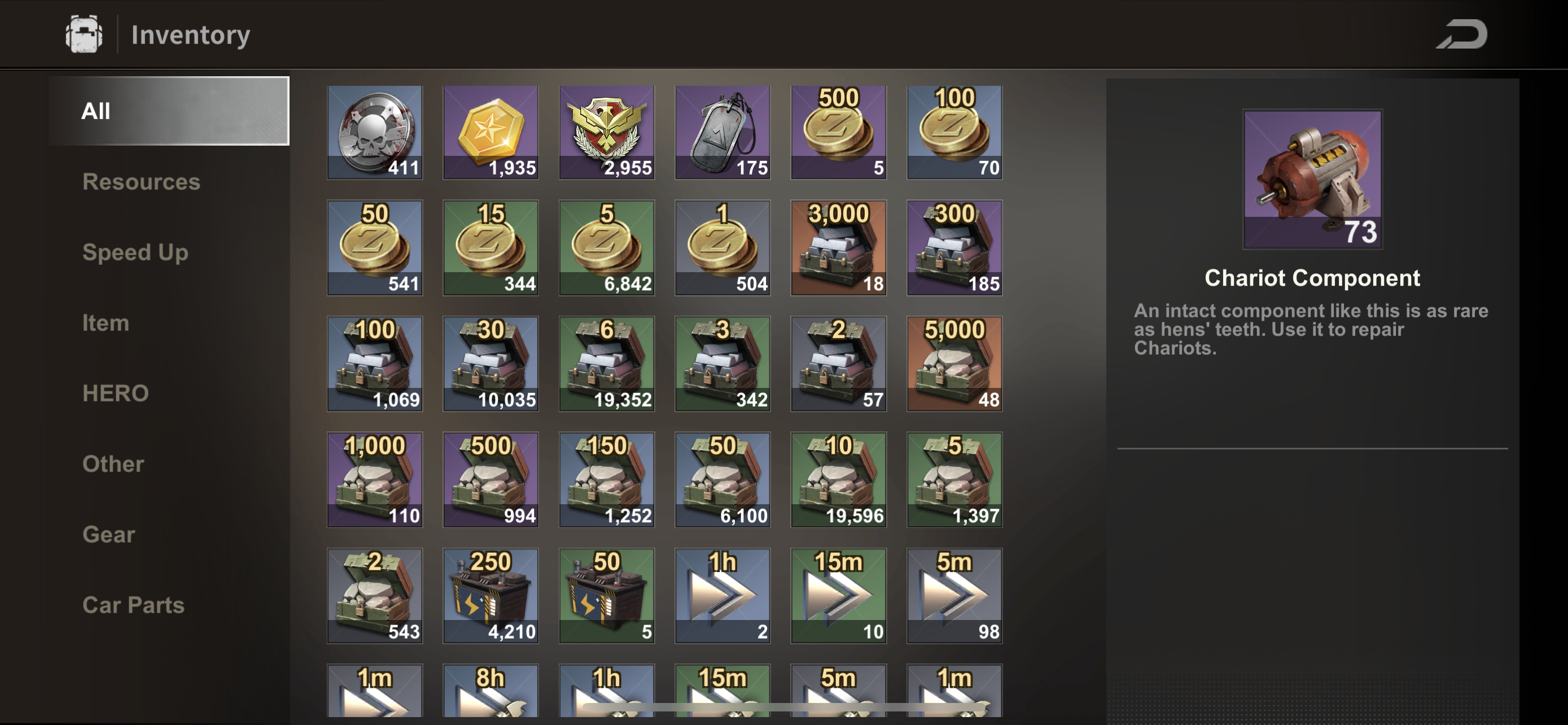Screen dimensions: 1568x725
Task: Open the Car Parts category
Action: 133,605
